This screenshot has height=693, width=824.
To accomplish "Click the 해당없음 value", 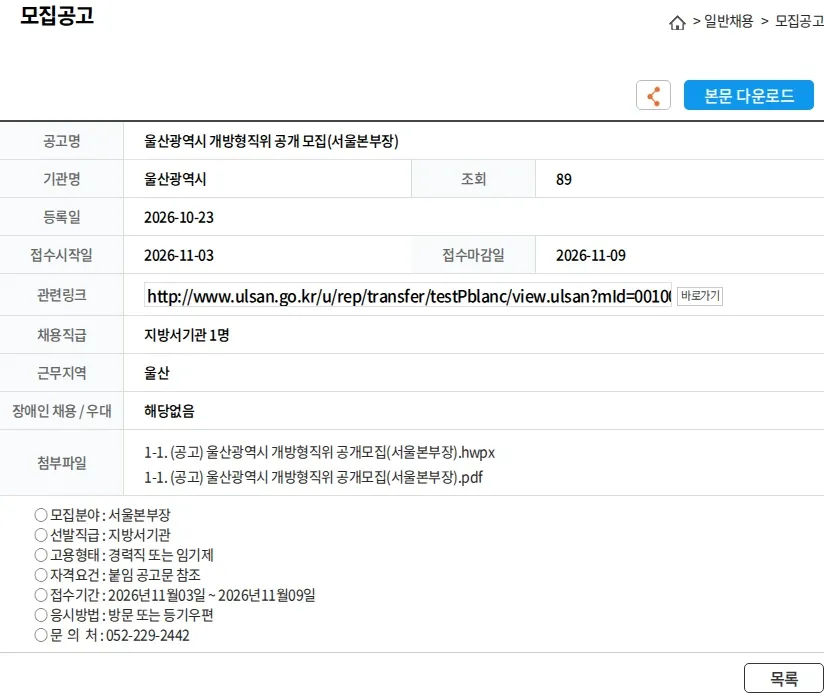I will tap(169, 411).
